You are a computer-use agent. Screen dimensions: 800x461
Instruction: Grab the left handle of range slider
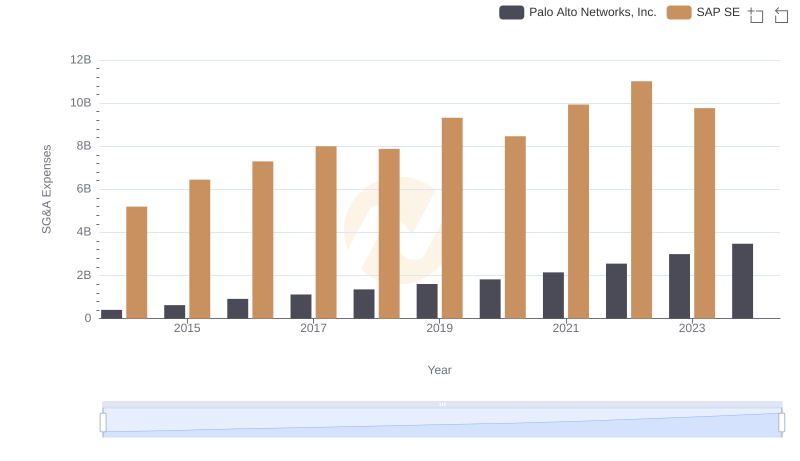(103, 423)
